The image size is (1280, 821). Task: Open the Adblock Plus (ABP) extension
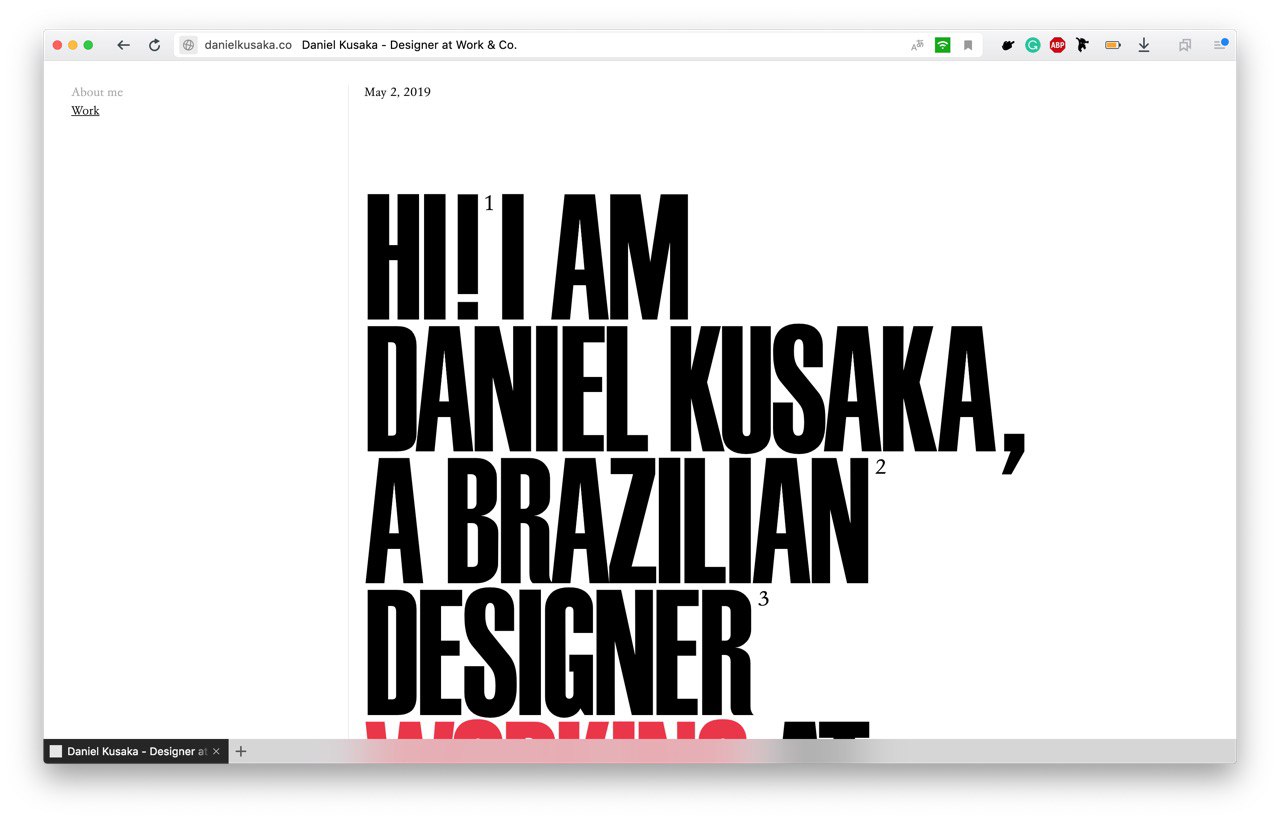(1057, 45)
